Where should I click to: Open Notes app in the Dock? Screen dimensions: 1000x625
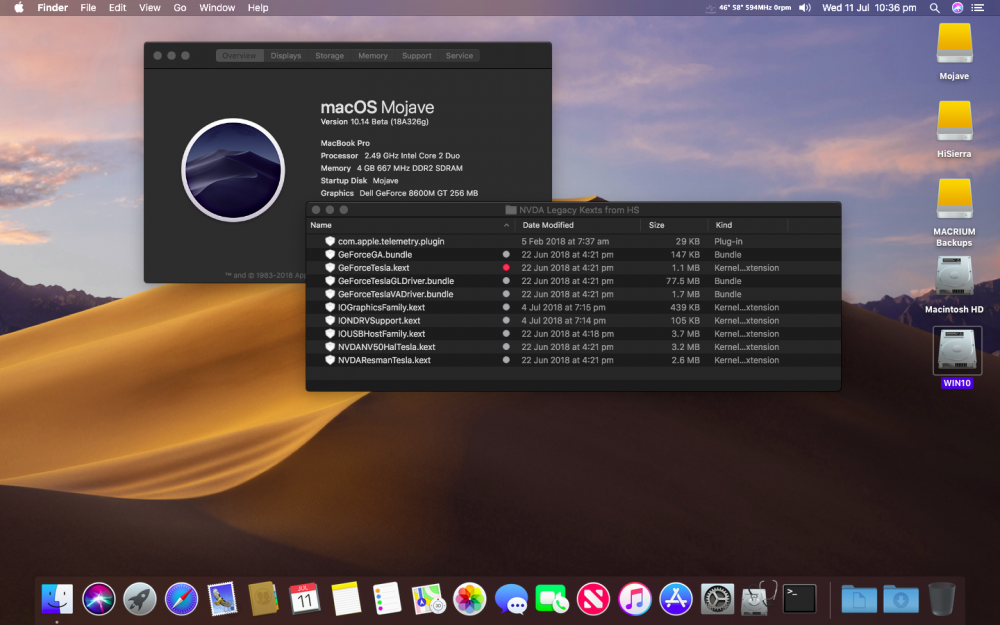click(346, 599)
